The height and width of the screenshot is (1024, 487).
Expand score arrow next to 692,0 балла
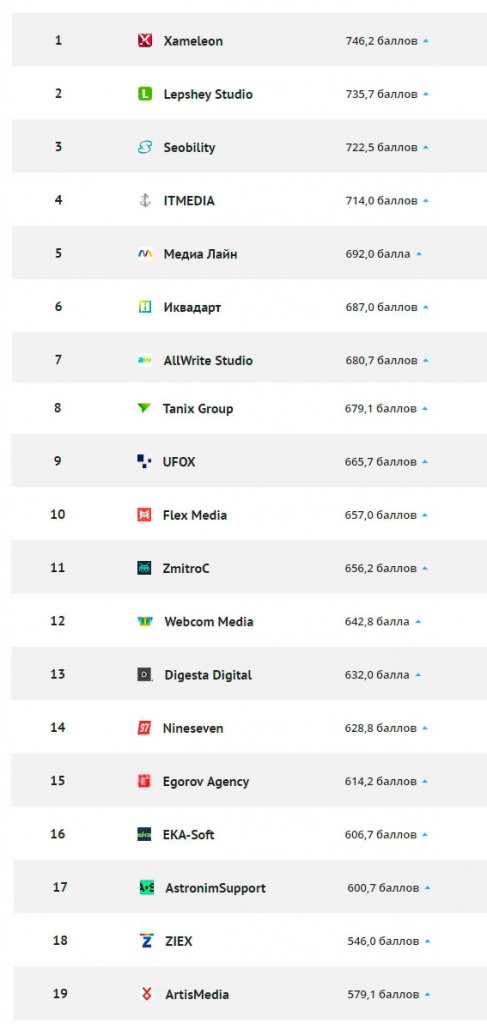(419, 253)
